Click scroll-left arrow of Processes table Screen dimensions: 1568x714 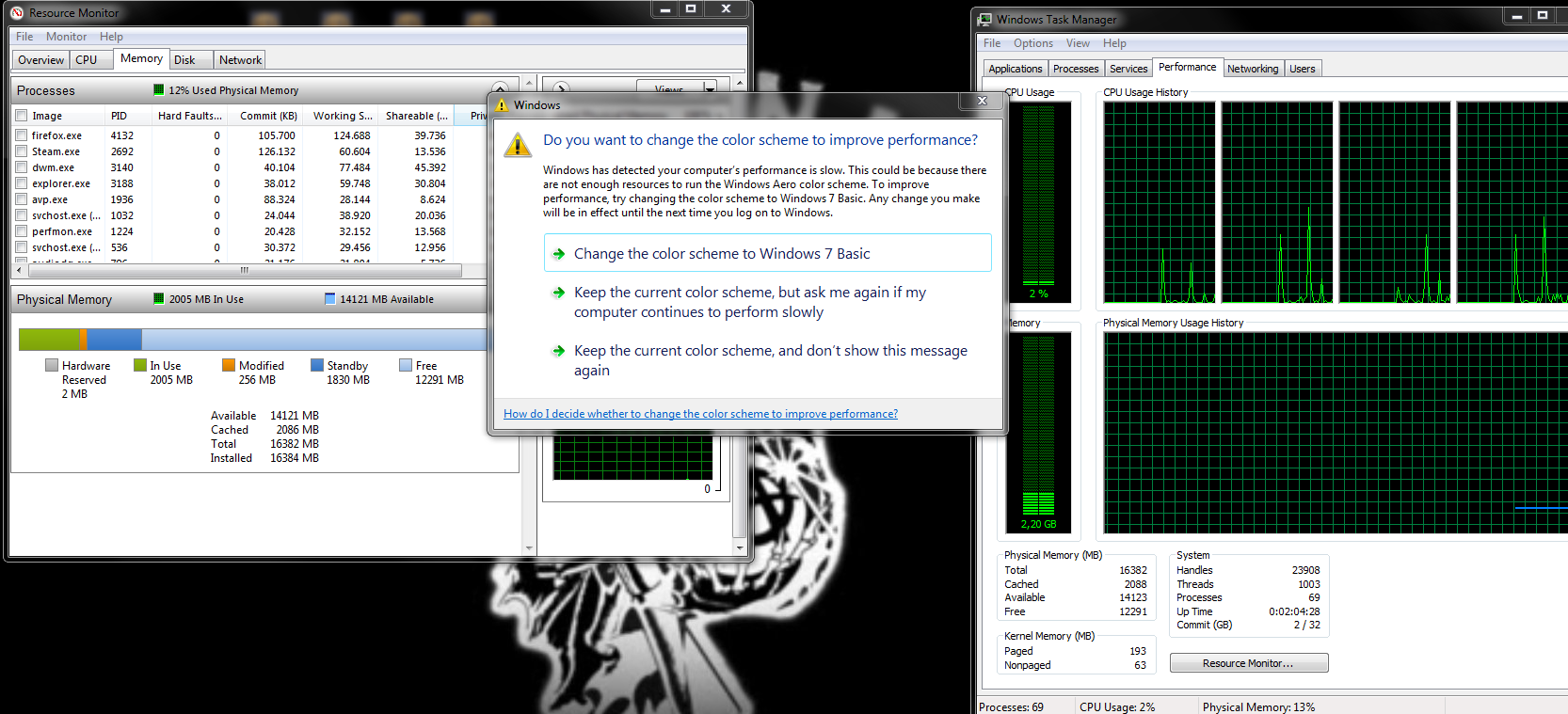click(x=19, y=270)
